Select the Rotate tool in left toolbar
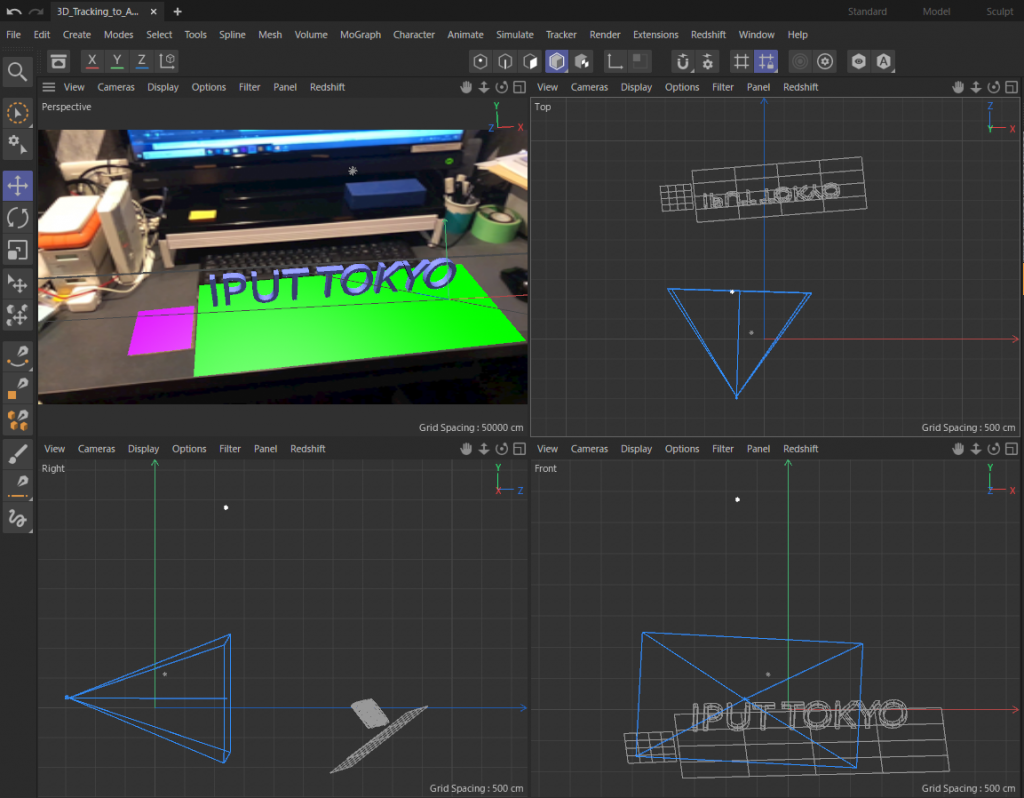 click(18, 217)
